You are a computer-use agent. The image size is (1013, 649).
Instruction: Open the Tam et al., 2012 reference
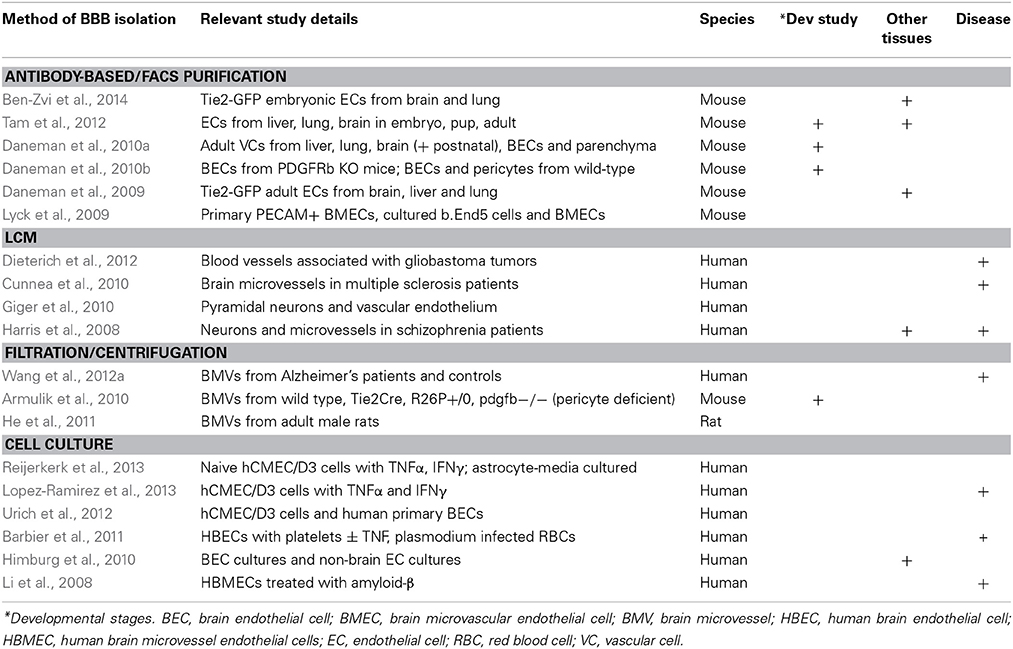click(x=54, y=123)
